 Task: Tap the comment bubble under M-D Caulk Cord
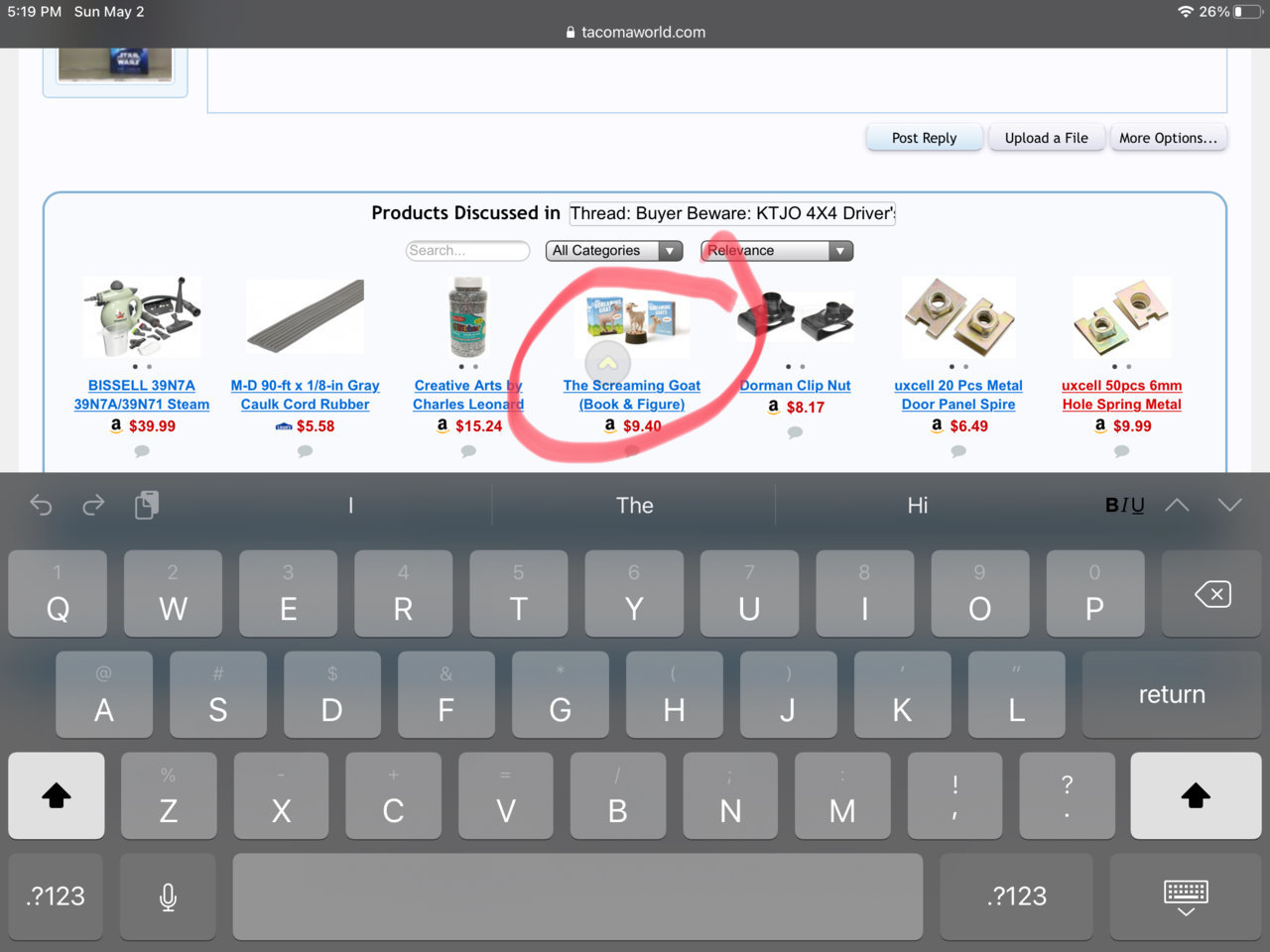pyautogui.click(x=305, y=451)
